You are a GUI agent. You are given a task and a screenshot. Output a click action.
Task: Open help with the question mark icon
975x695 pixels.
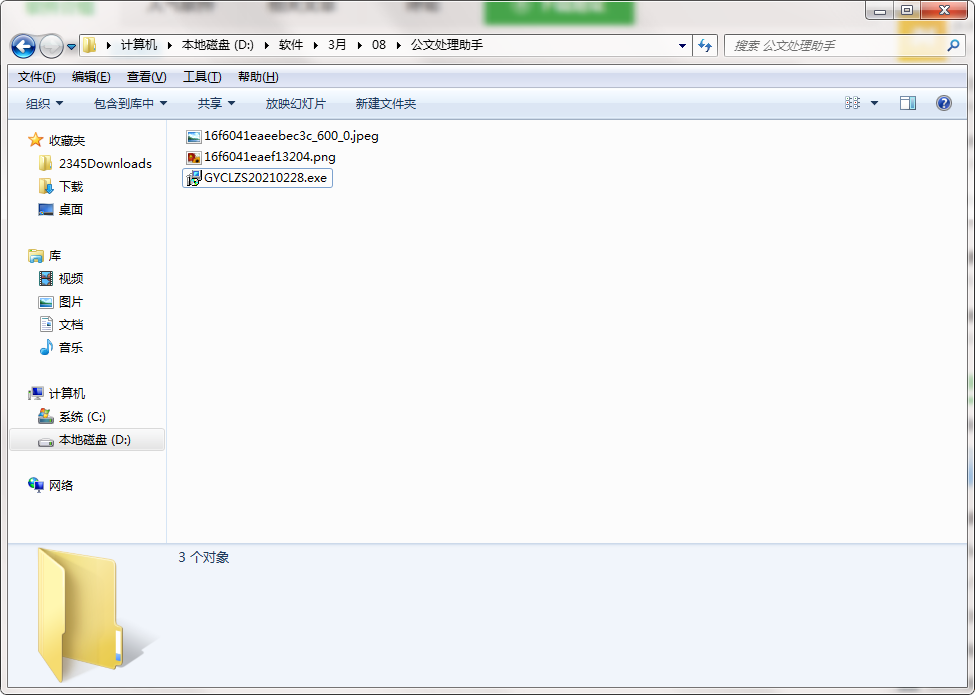click(x=943, y=103)
